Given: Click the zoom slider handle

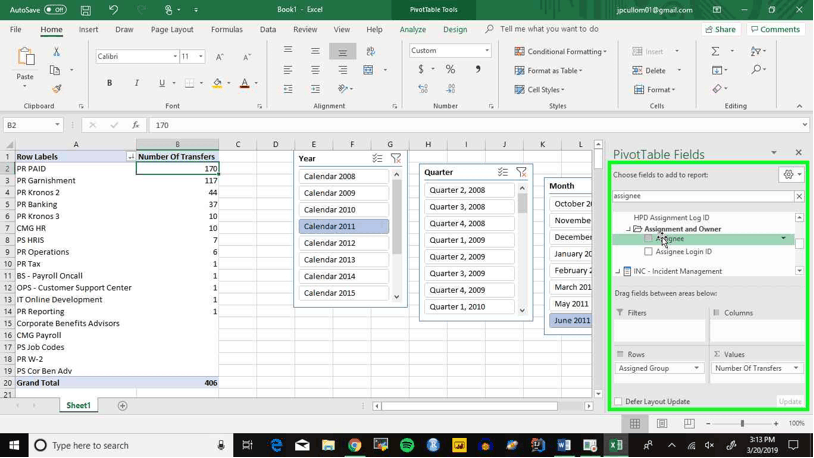Looking at the screenshot, I should tap(742, 424).
